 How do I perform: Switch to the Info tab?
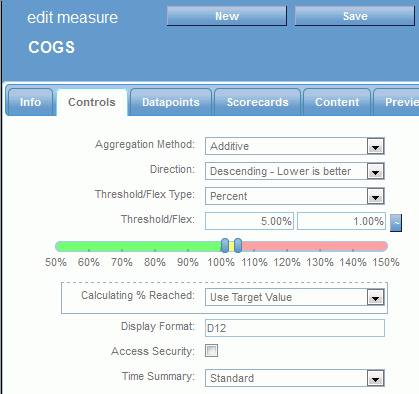click(30, 102)
